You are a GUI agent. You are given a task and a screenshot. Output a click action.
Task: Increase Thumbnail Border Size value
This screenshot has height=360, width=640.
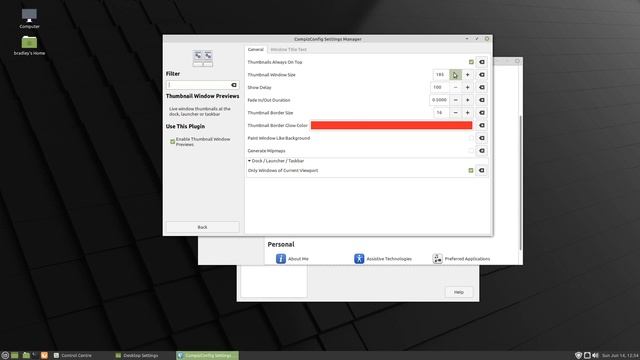pos(467,113)
